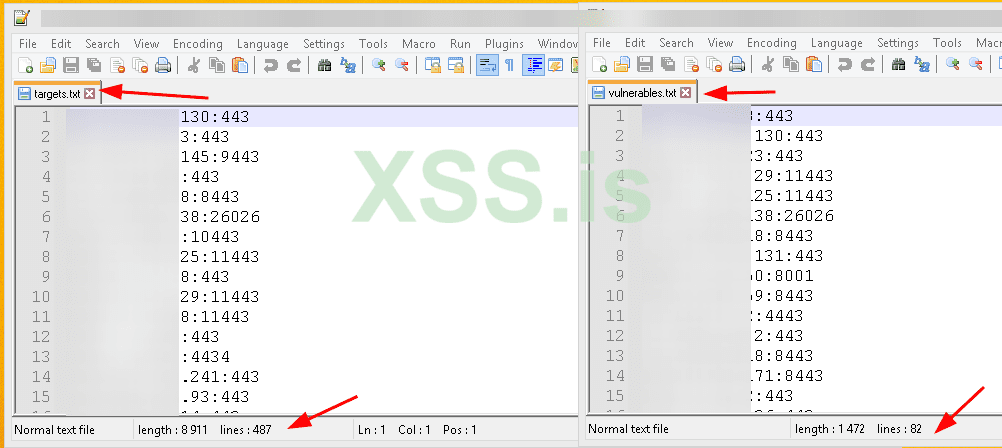Viewport: 1002px width, 448px height.
Task: Click line 6 text 38:26026 in targets.txt
Action: click(x=220, y=217)
